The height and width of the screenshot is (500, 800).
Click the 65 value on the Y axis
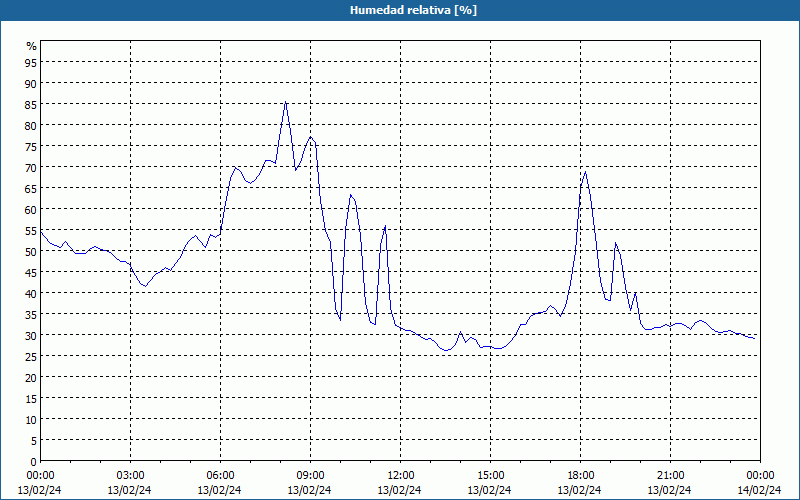[31, 188]
